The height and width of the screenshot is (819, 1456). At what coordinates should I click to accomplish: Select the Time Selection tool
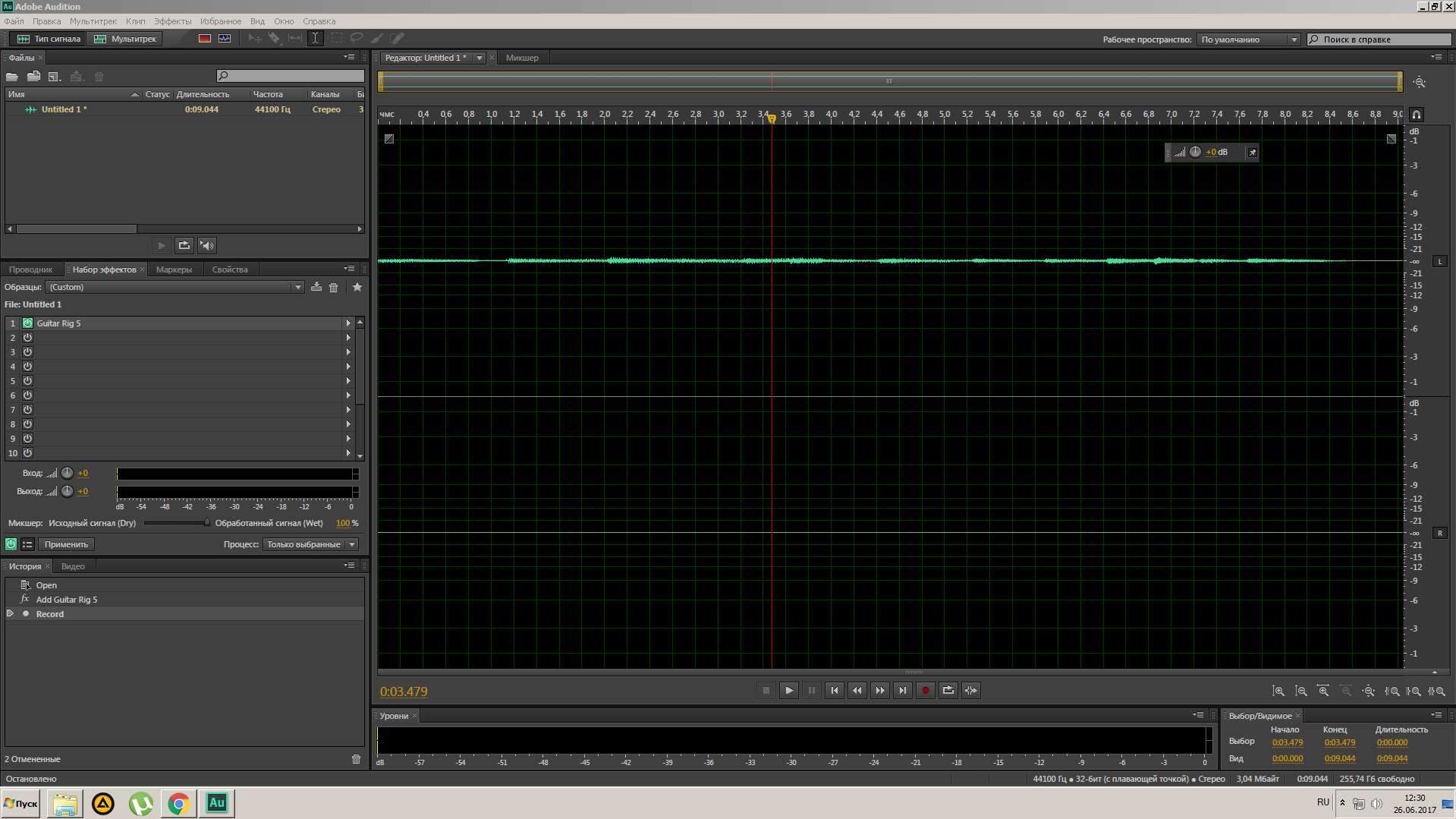click(315, 39)
